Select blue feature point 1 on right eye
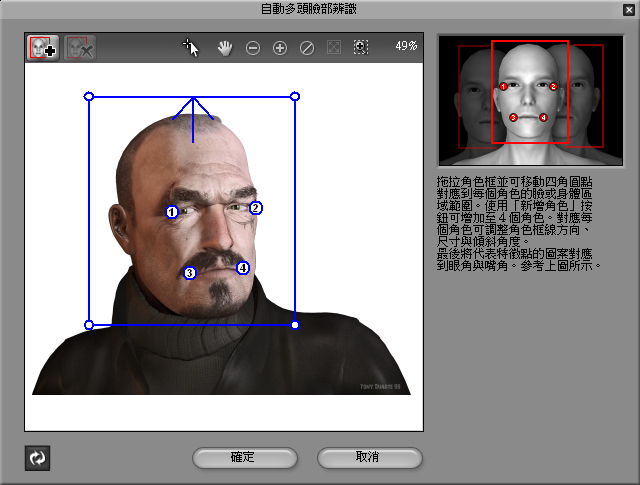The width and height of the screenshot is (640, 485). (x=172, y=212)
